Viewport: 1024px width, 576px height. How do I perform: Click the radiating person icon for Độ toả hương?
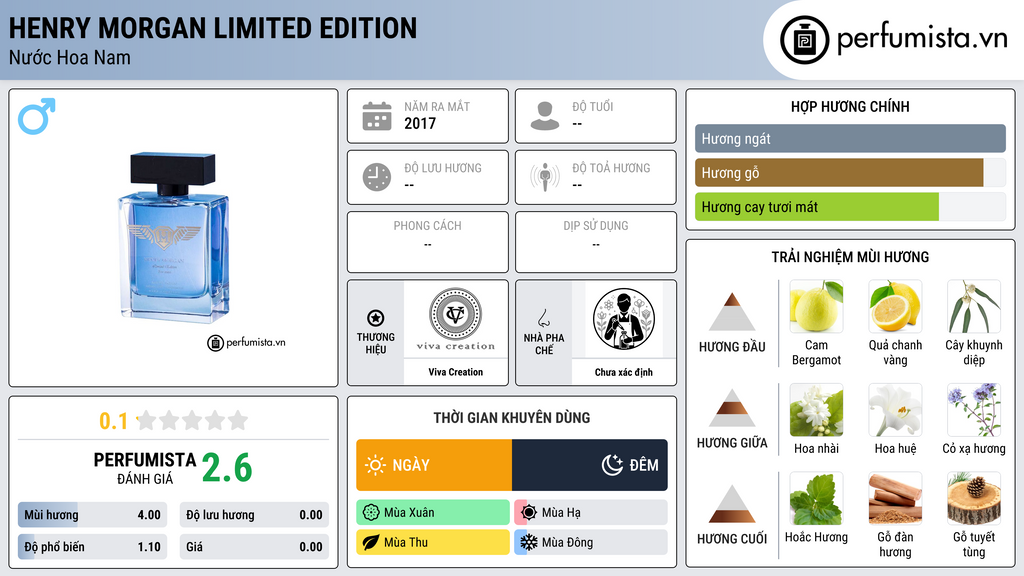[545, 177]
